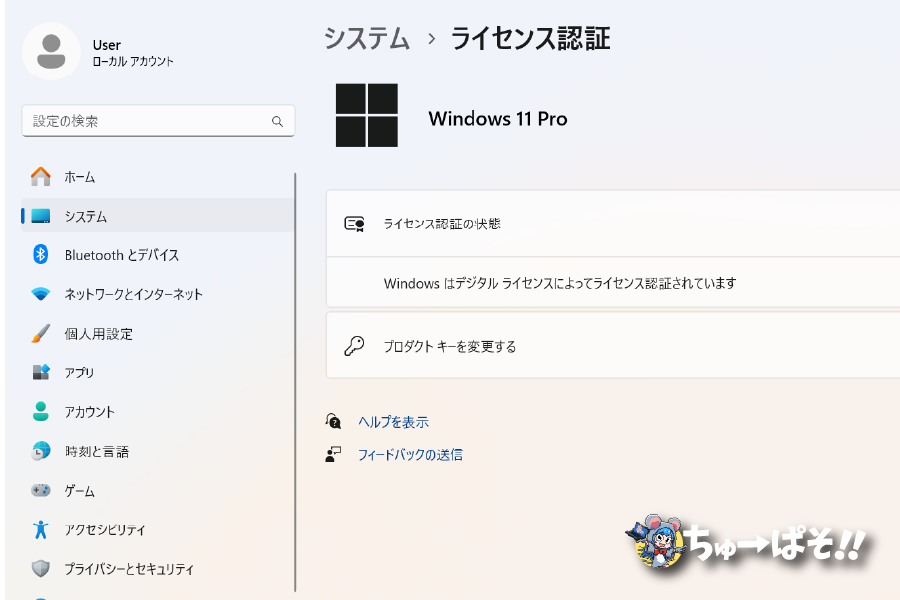The image size is (900, 600).
Task: Open 時刻と言語 settings page
Action: click(x=158, y=451)
